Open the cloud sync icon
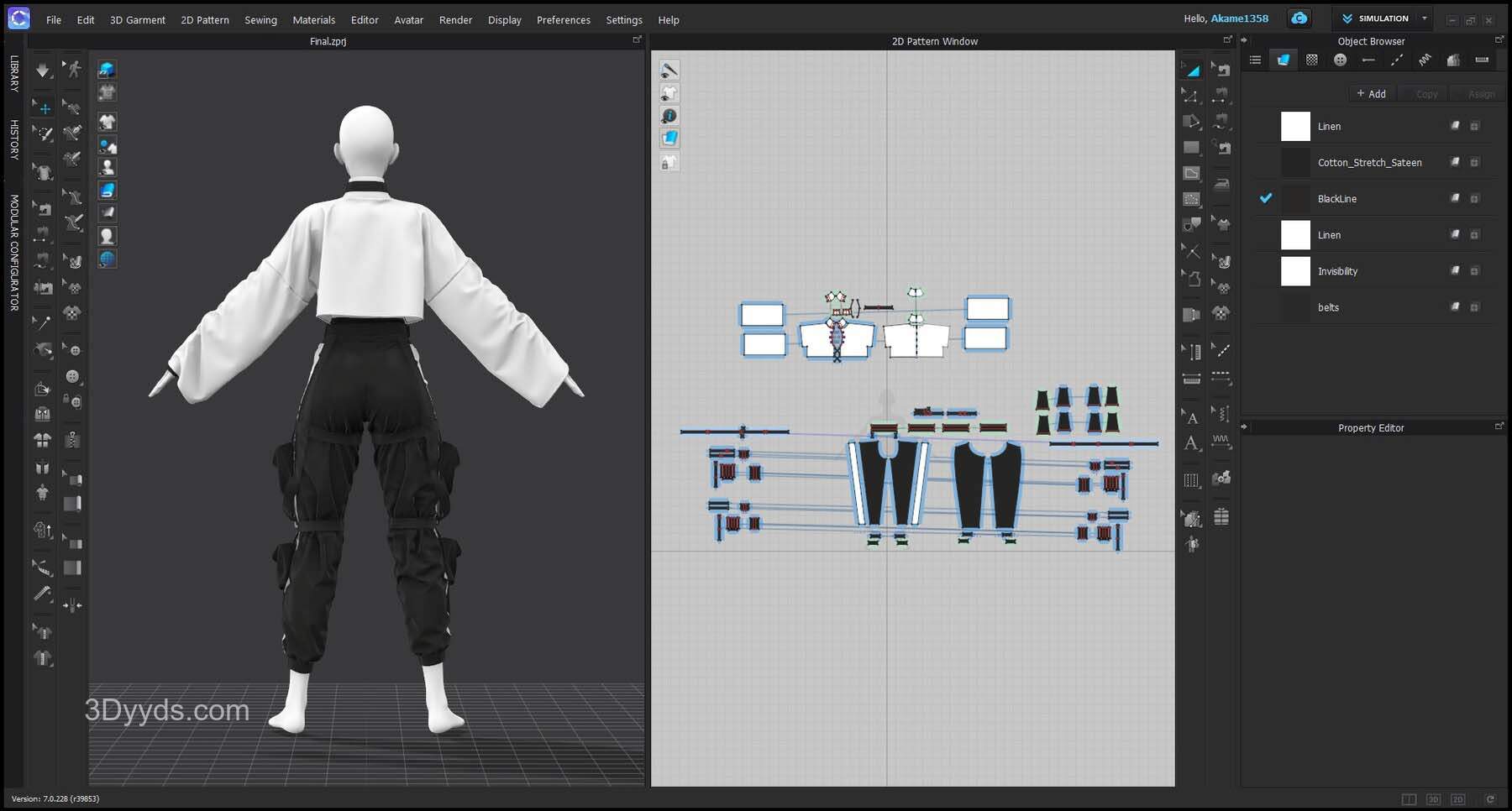 [1299, 18]
